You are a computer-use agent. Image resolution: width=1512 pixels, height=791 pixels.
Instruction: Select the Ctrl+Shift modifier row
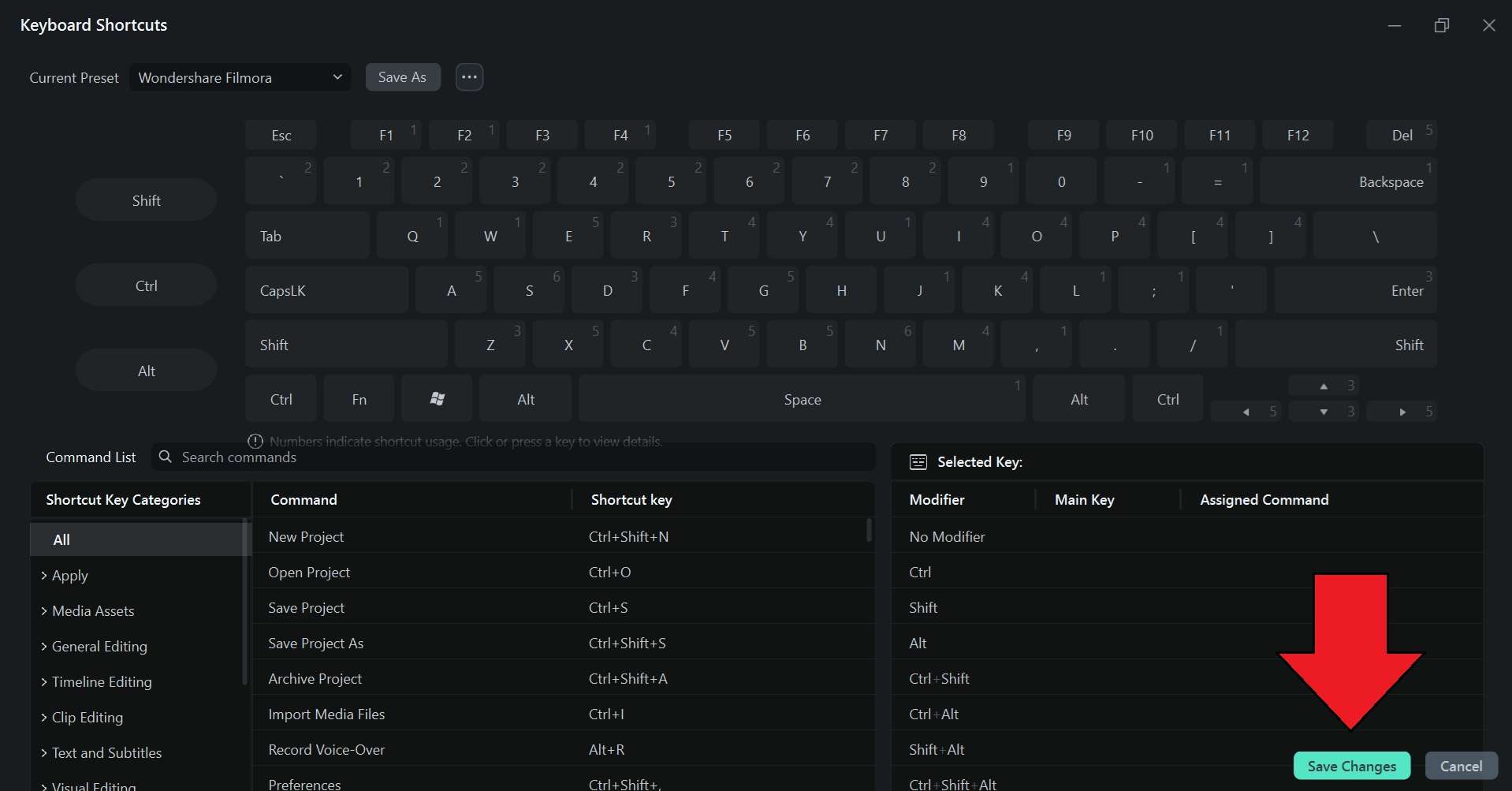point(1187,678)
